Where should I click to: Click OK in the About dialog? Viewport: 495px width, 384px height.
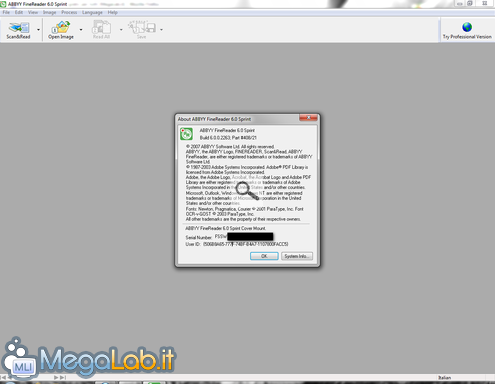pyautogui.click(x=264, y=256)
